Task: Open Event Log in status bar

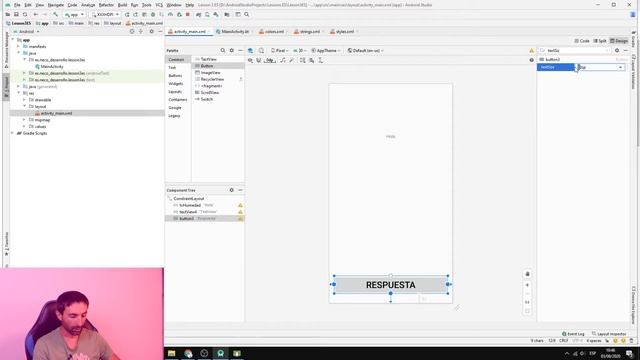Action: coord(573,334)
